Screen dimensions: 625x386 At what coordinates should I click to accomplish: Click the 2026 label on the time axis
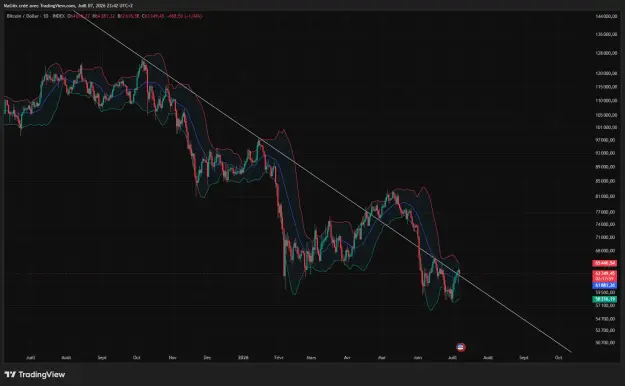pos(243,358)
